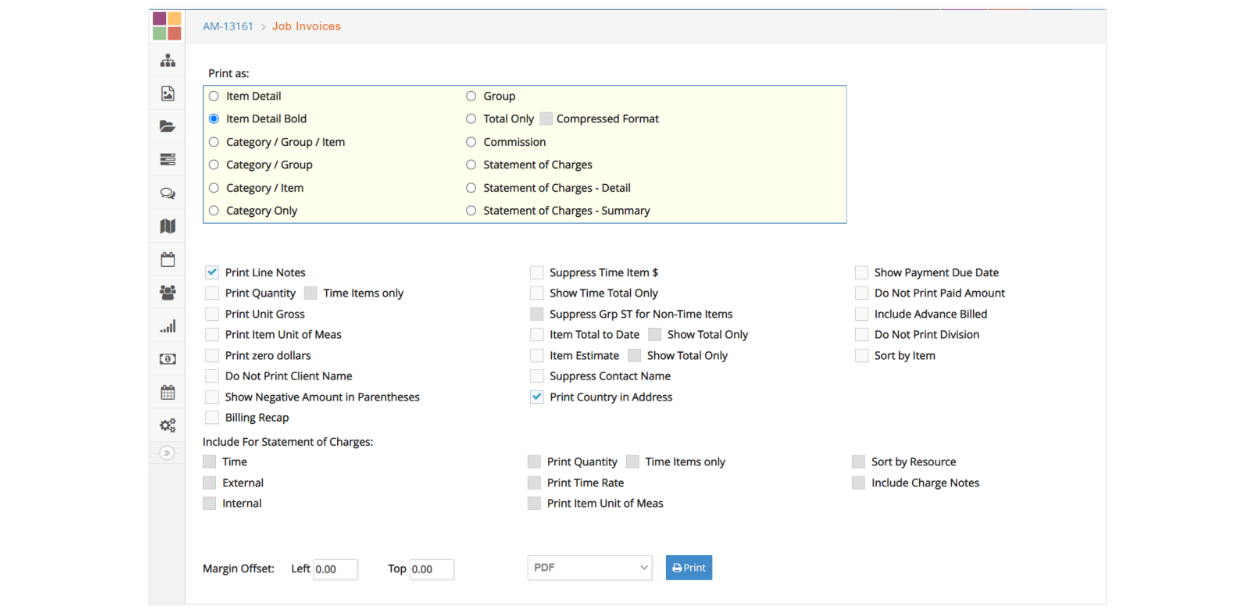1242x616 pixels.
Task: Select the Group radio option
Action: coord(471,96)
